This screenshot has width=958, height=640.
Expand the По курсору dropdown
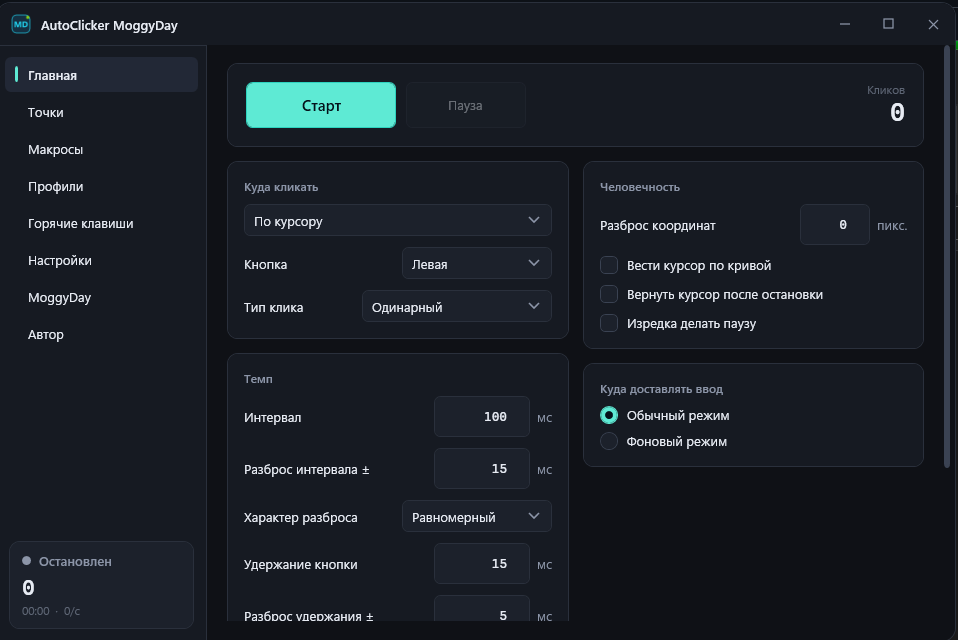point(398,220)
